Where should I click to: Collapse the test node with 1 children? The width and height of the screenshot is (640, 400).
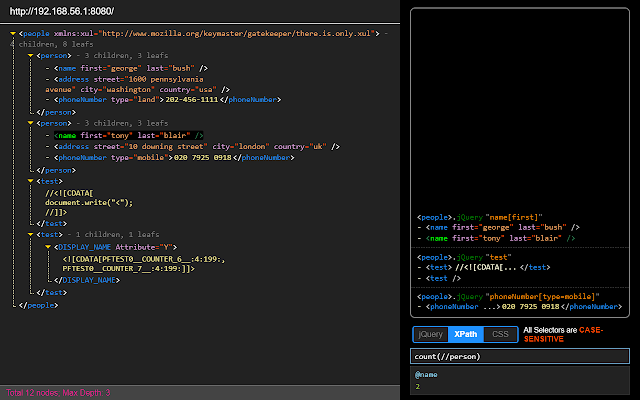pos(31,234)
